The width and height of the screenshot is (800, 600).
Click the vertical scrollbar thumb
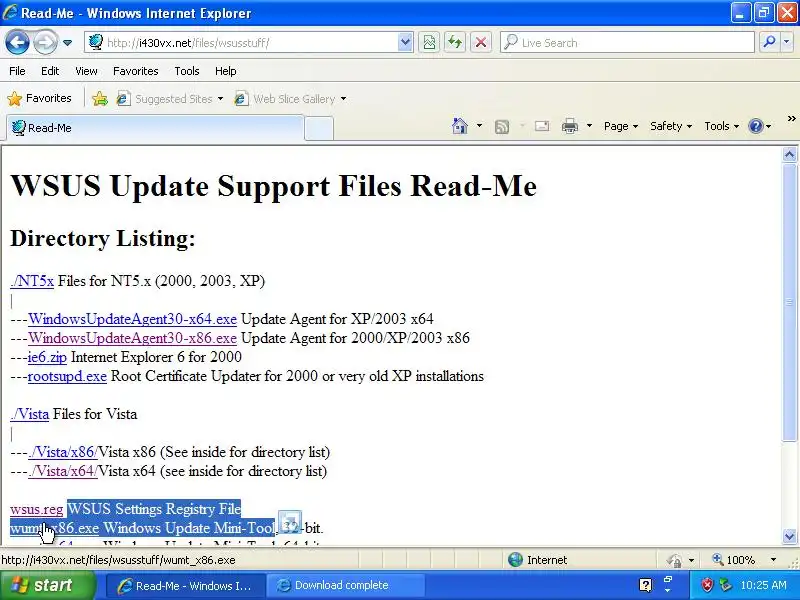pos(790,302)
